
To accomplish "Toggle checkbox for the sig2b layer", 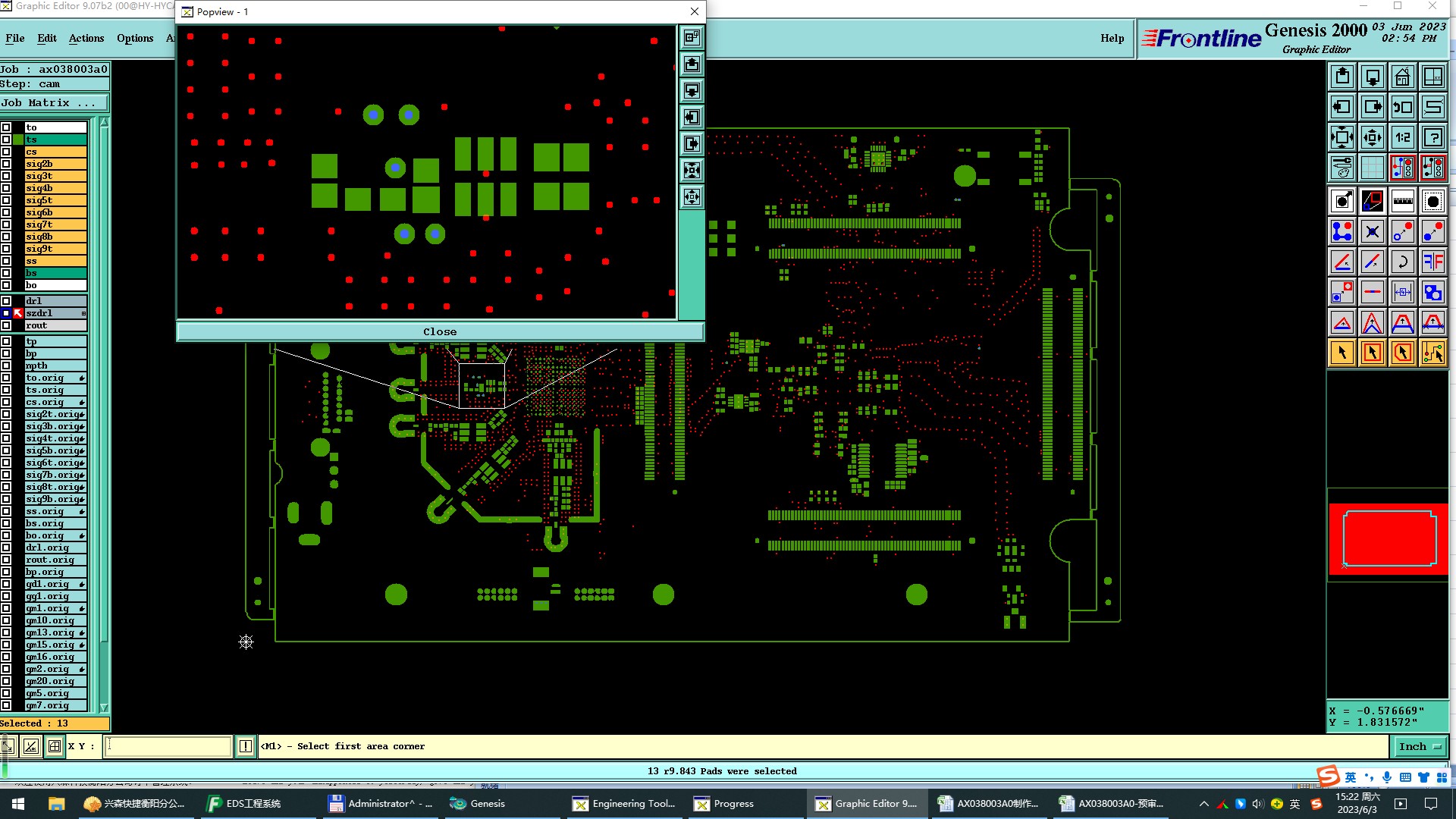I will tap(6, 164).
